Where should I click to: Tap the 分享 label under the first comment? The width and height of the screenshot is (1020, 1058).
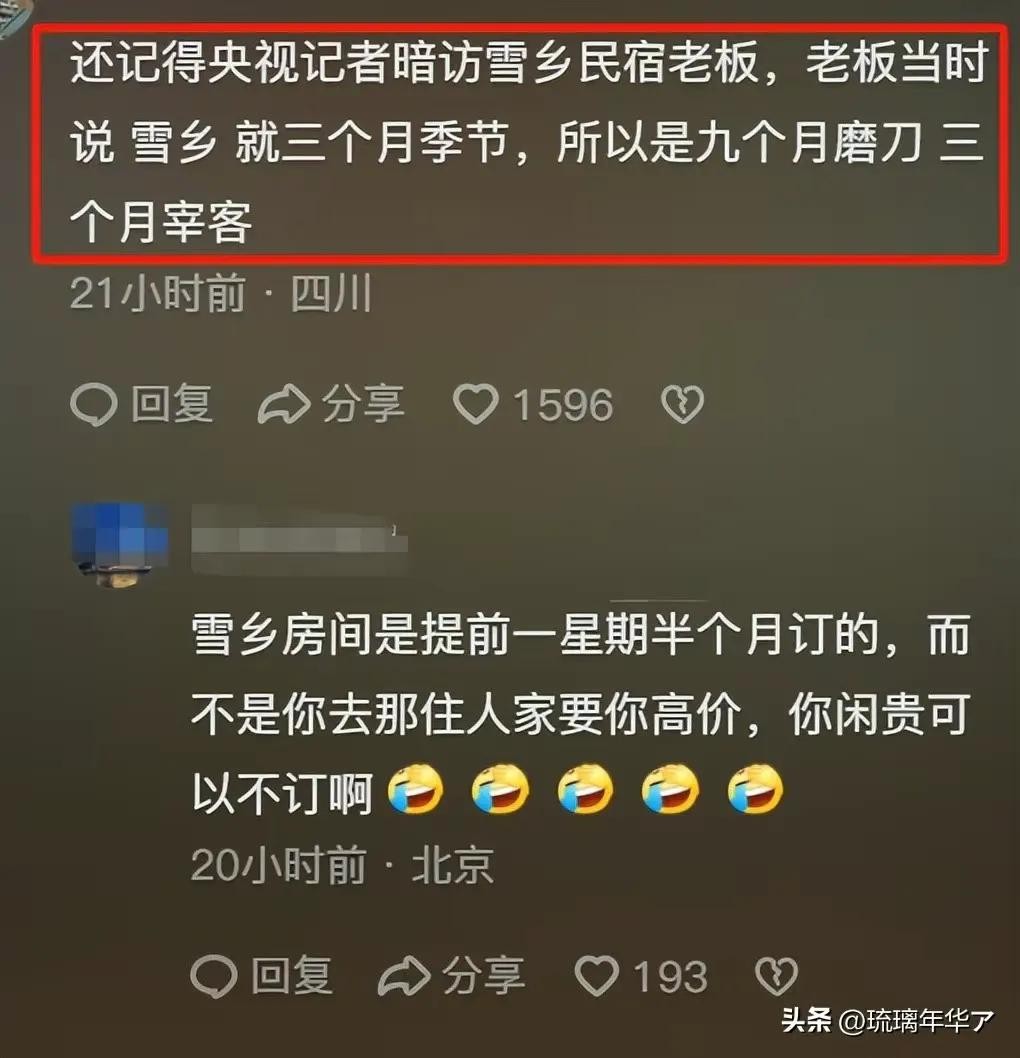(x=363, y=403)
